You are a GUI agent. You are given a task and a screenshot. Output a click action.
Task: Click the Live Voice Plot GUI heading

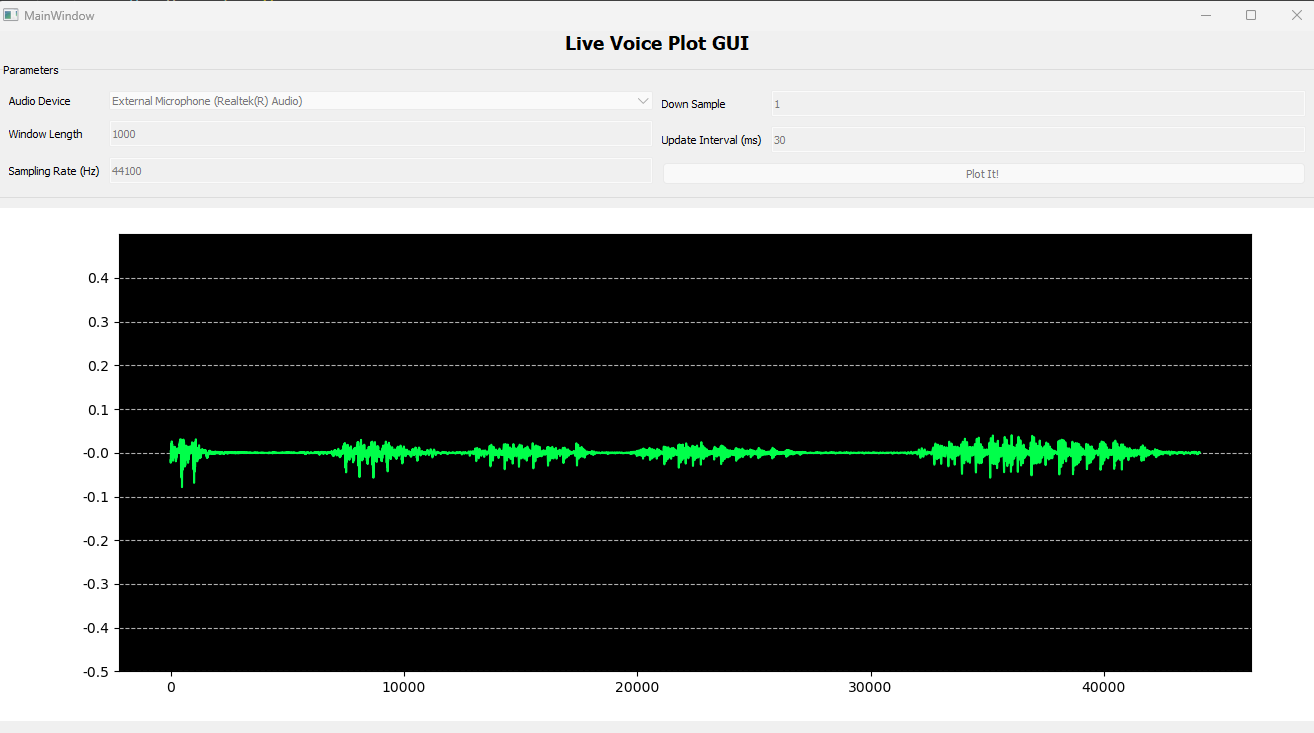pyautogui.click(x=656, y=43)
